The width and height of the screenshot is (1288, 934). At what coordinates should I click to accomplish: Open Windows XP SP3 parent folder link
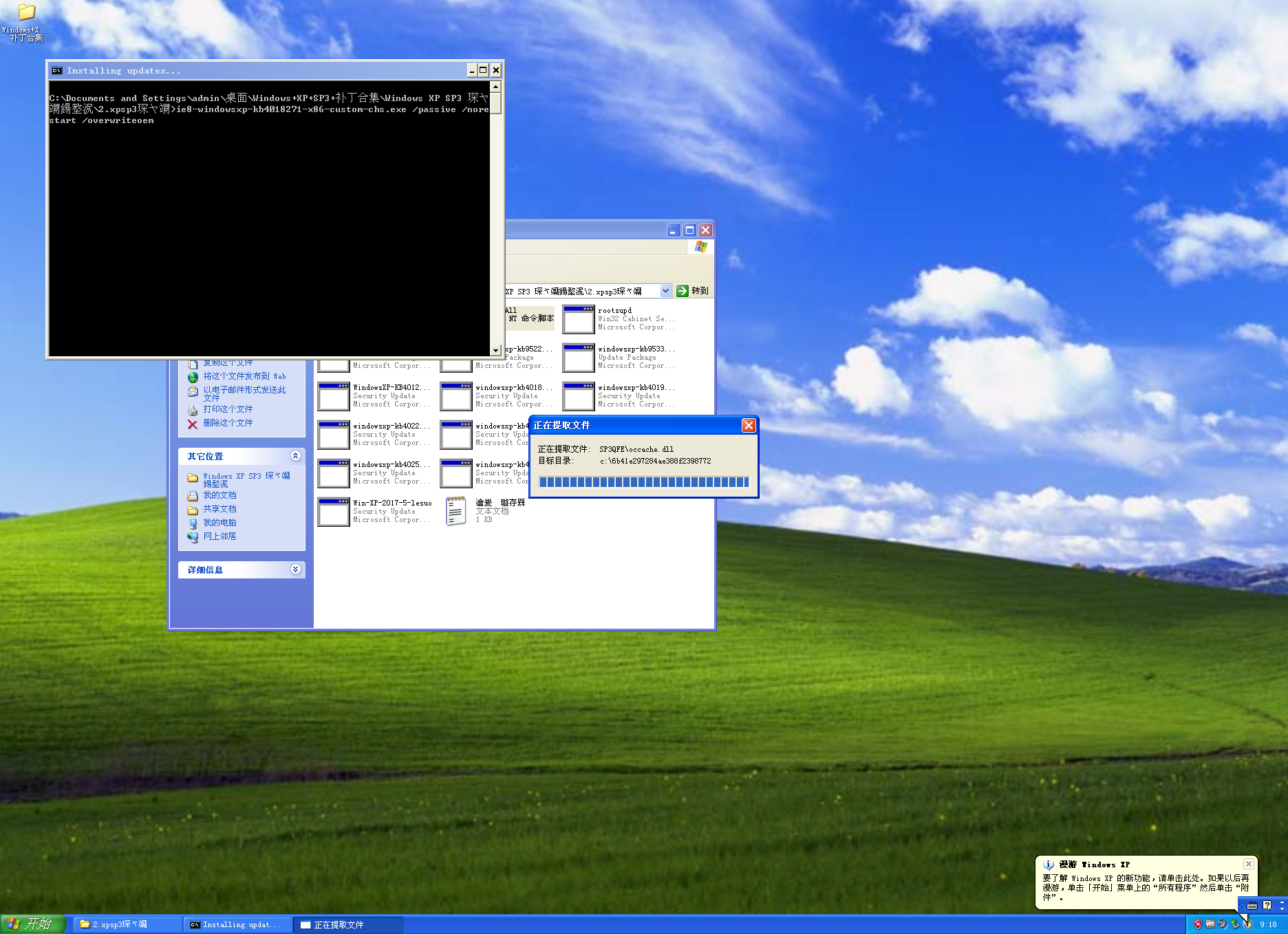(x=246, y=479)
